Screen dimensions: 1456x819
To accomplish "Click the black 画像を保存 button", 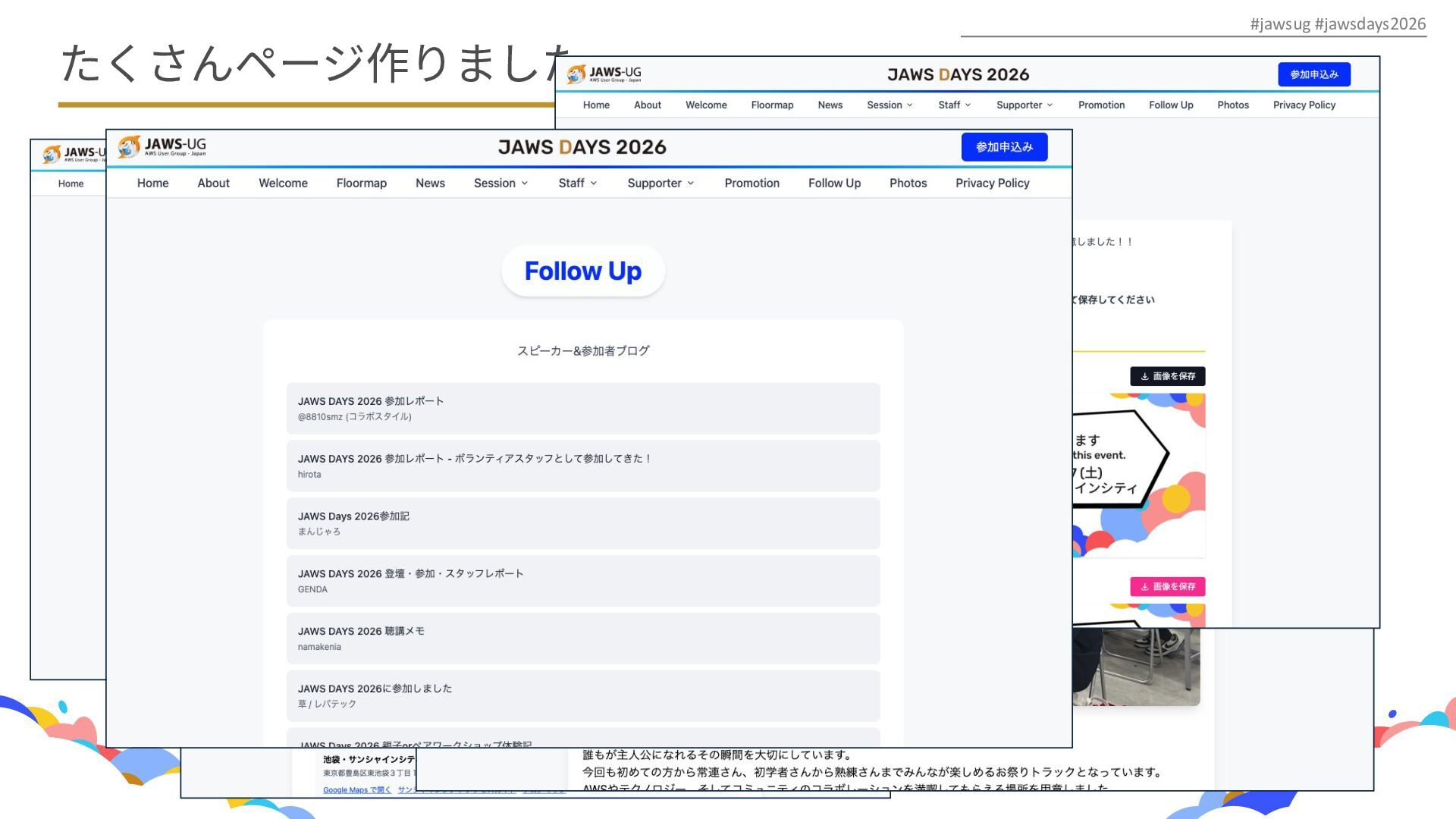I will tap(1168, 376).
